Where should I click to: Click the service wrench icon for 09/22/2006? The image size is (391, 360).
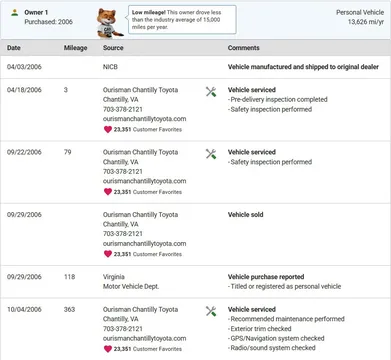[211, 154]
